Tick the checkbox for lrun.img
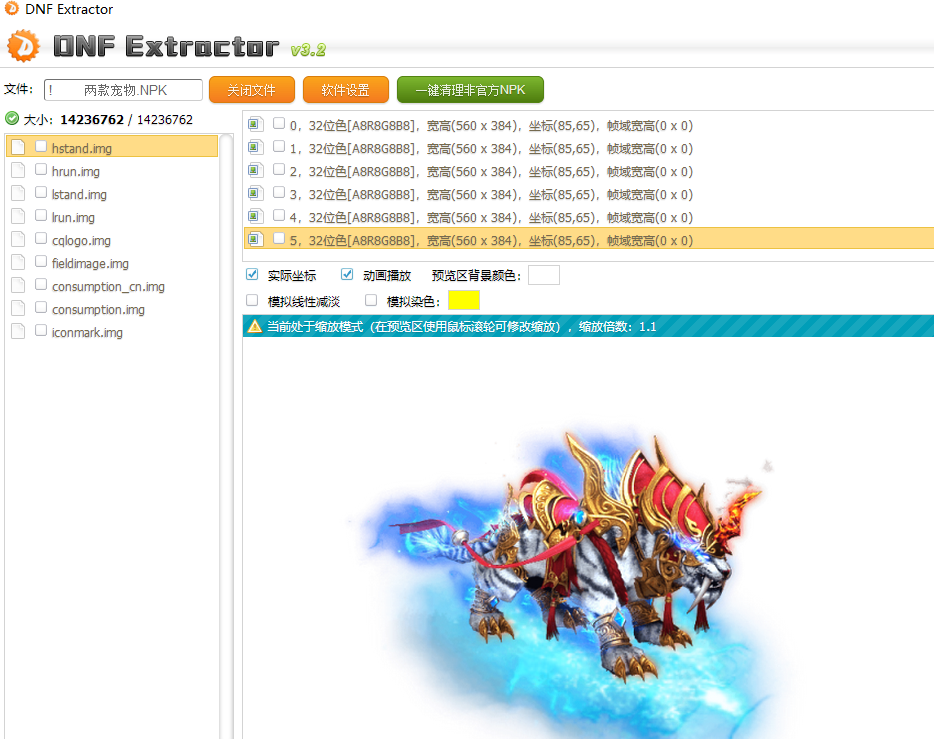934x739 pixels. (x=41, y=215)
